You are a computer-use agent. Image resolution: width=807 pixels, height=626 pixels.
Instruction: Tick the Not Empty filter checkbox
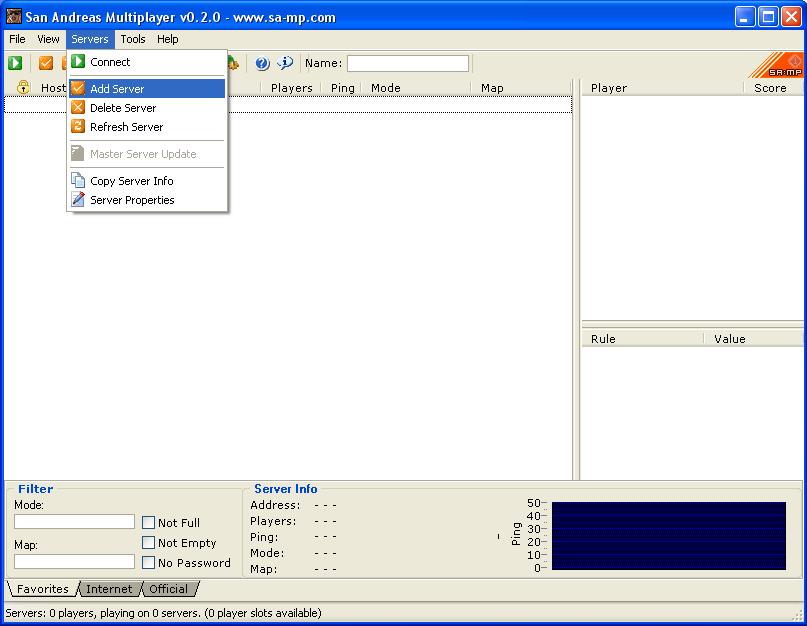click(148, 543)
